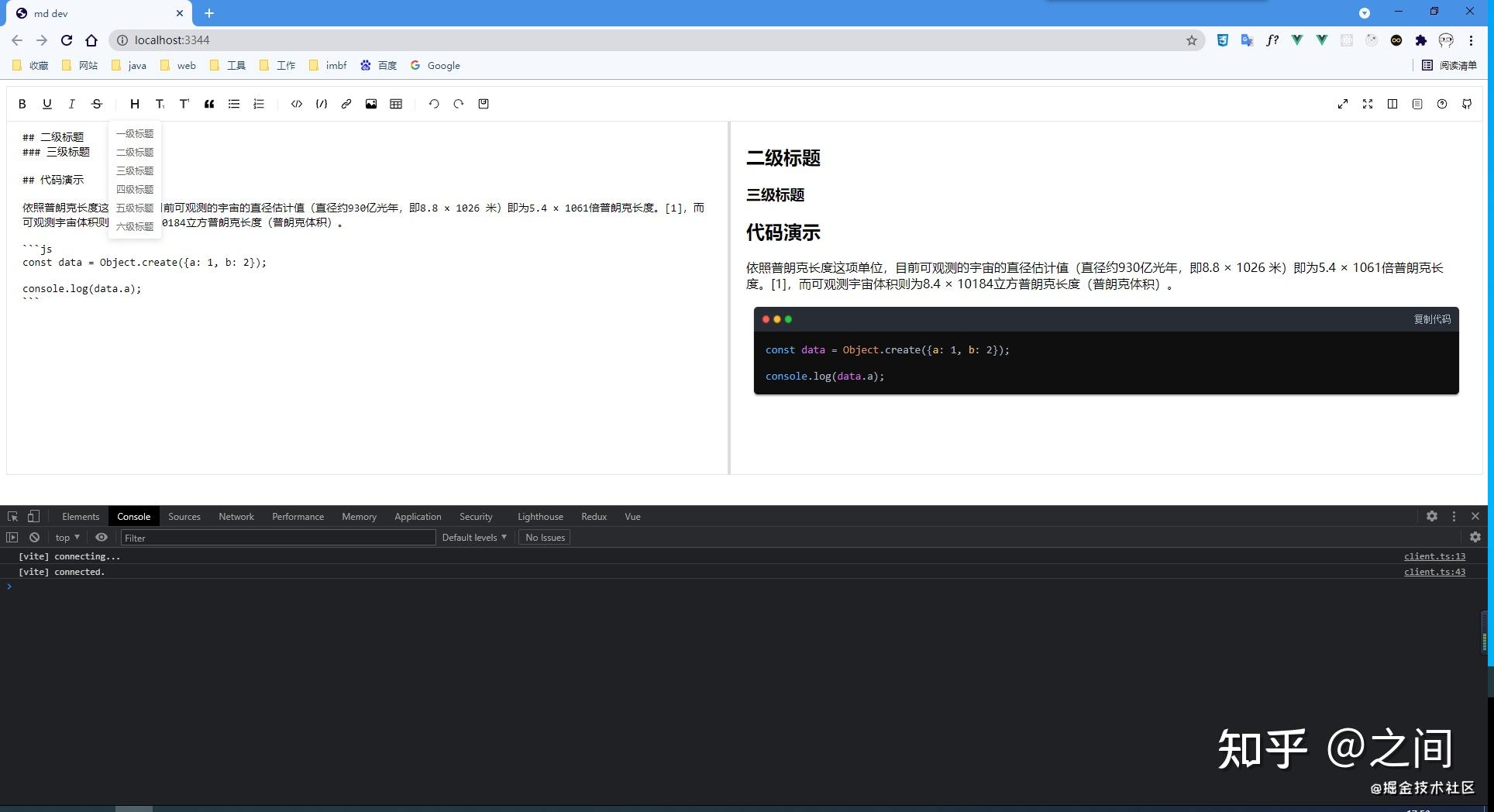
Task: Insert an unordered list
Action: pyautogui.click(x=234, y=104)
